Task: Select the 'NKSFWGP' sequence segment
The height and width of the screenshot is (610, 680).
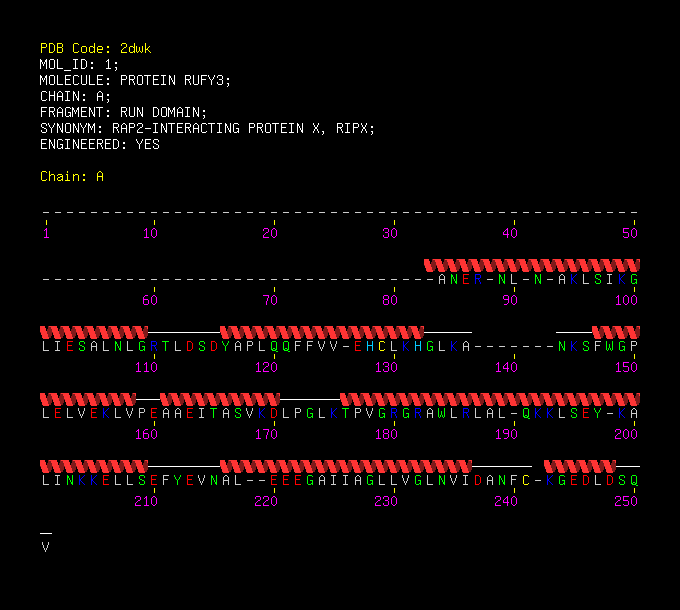Action: pyautogui.click(x=598, y=346)
